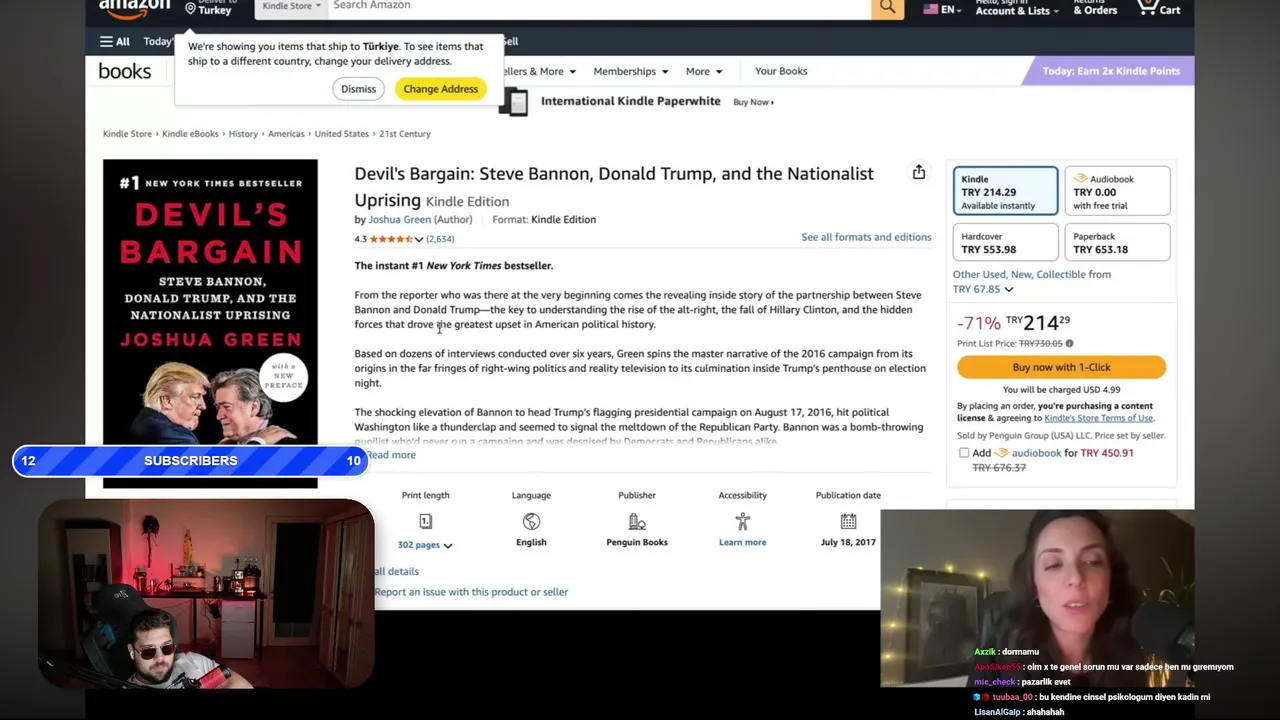Tick the Add audiobook checkbox
The height and width of the screenshot is (720, 1280).
(x=964, y=453)
